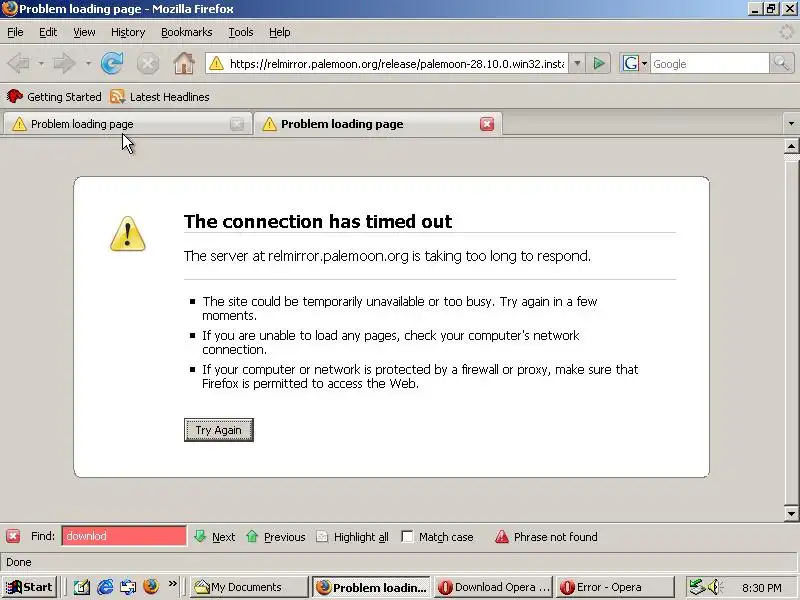Find Previous match
800x600 pixels.
pyautogui.click(x=276, y=537)
